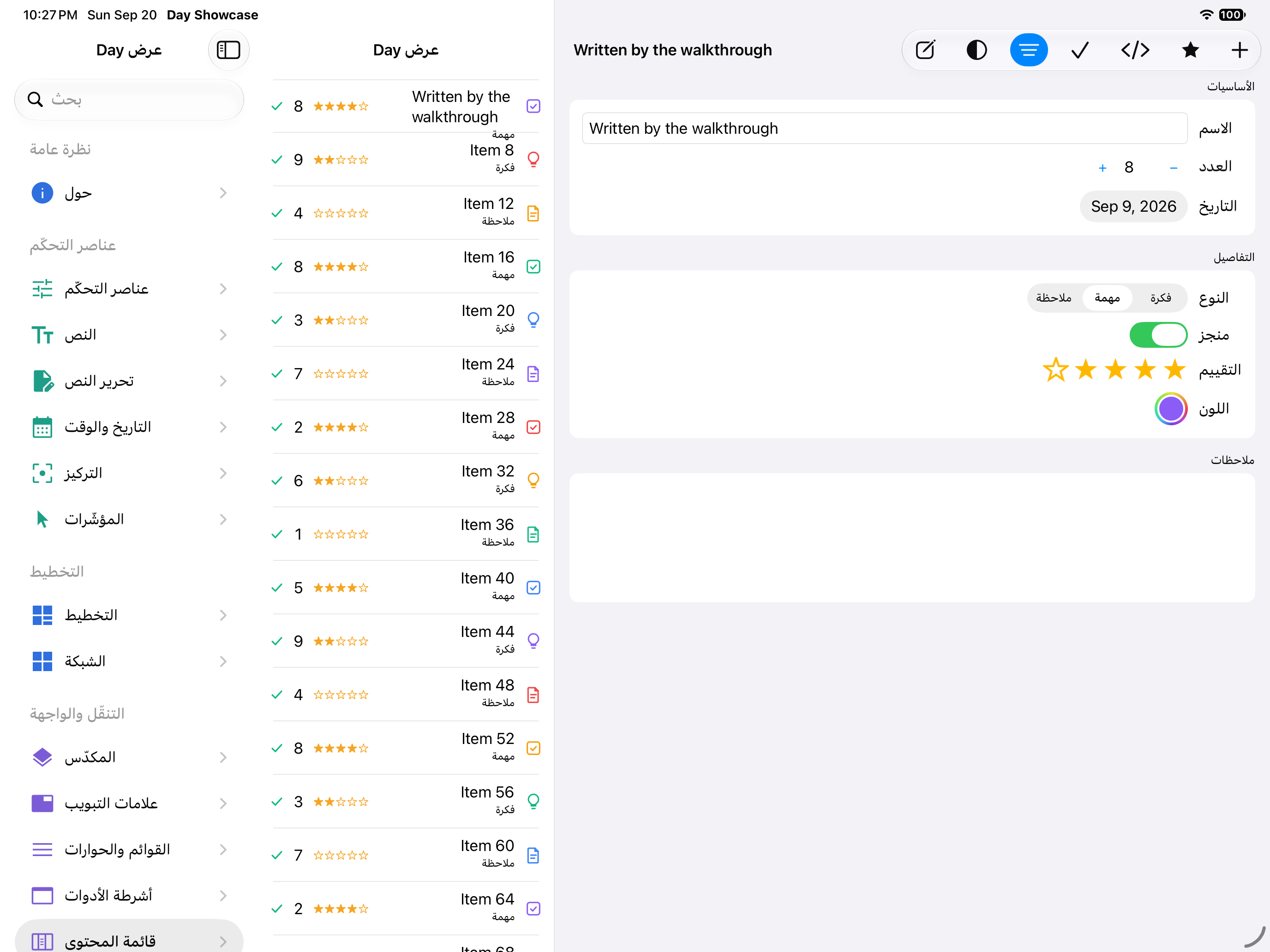Tap the star toolbar icon
The width and height of the screenshot is (1270, 952).
click(1190, 50)
